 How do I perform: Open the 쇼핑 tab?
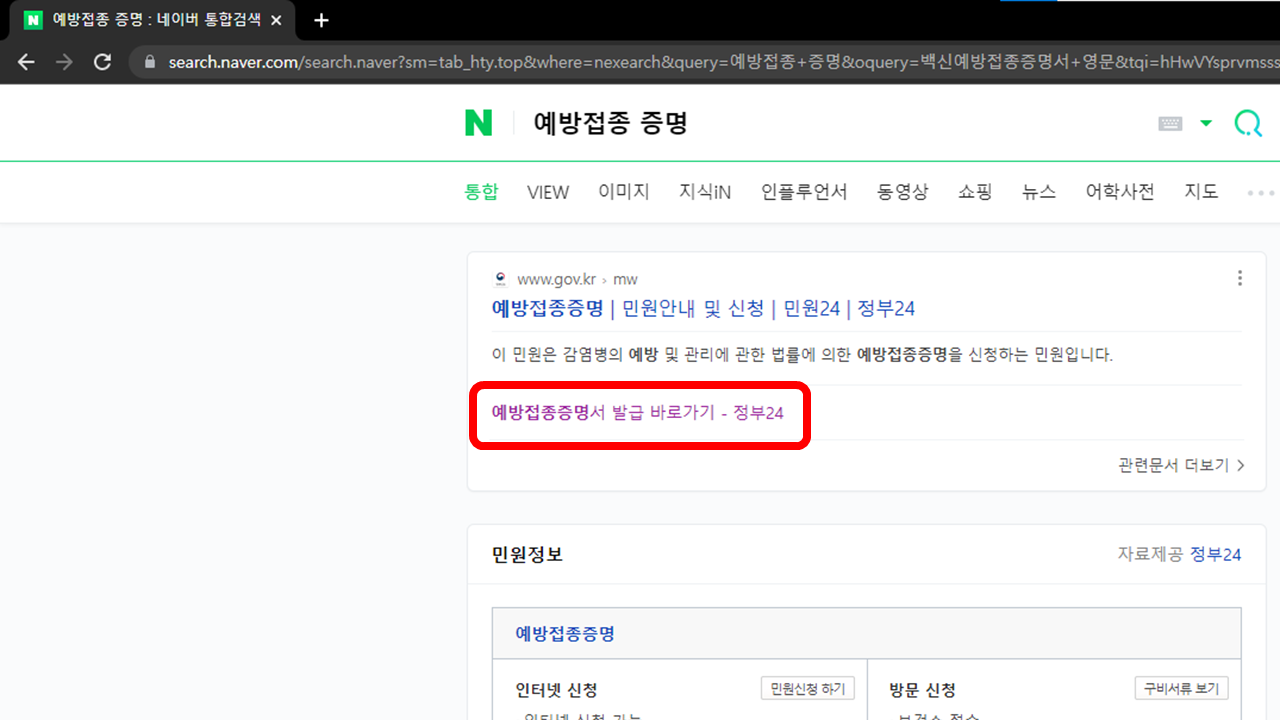coord(975,192)
